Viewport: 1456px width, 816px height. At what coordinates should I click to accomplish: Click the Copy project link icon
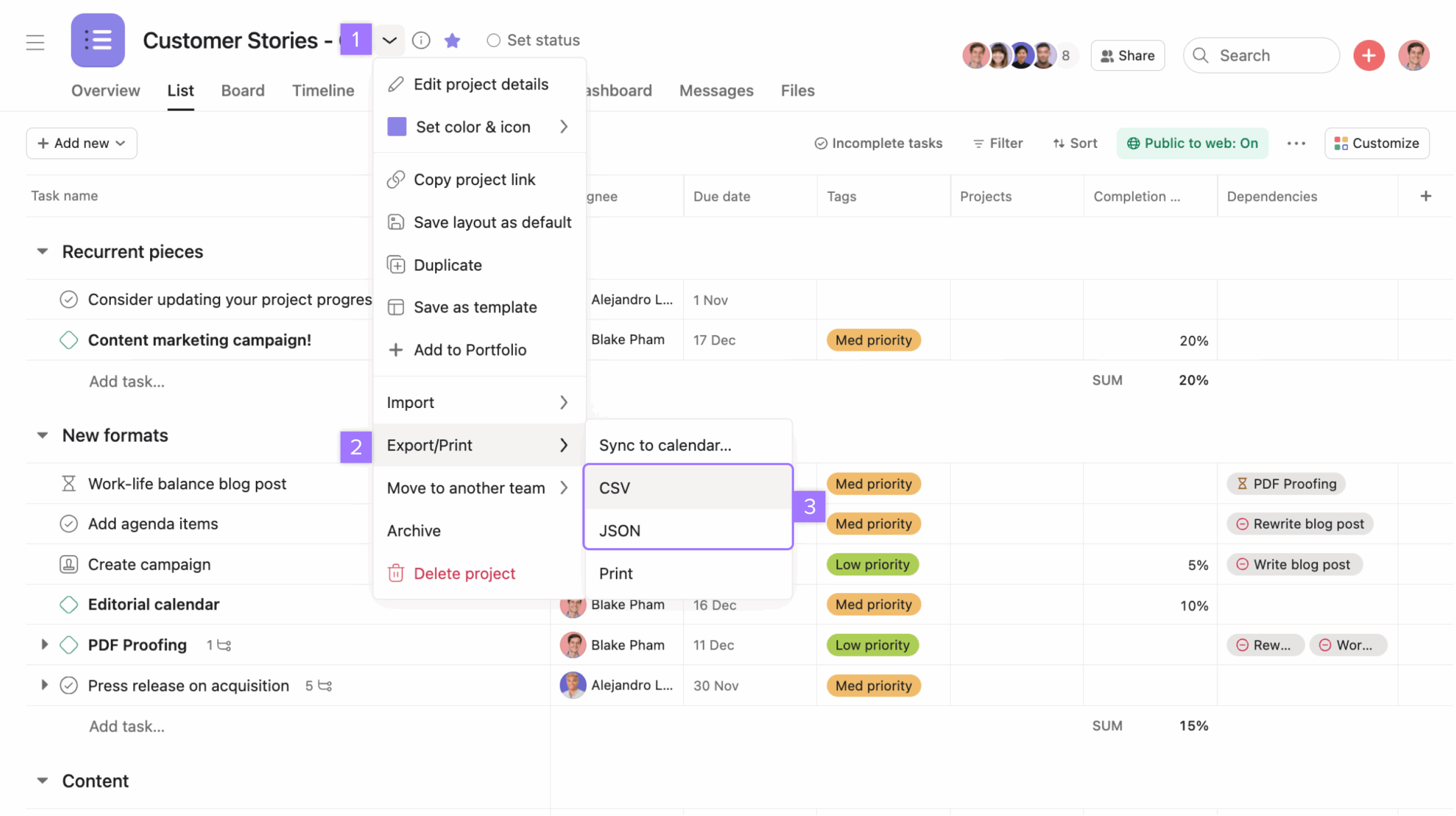[395, 179]
